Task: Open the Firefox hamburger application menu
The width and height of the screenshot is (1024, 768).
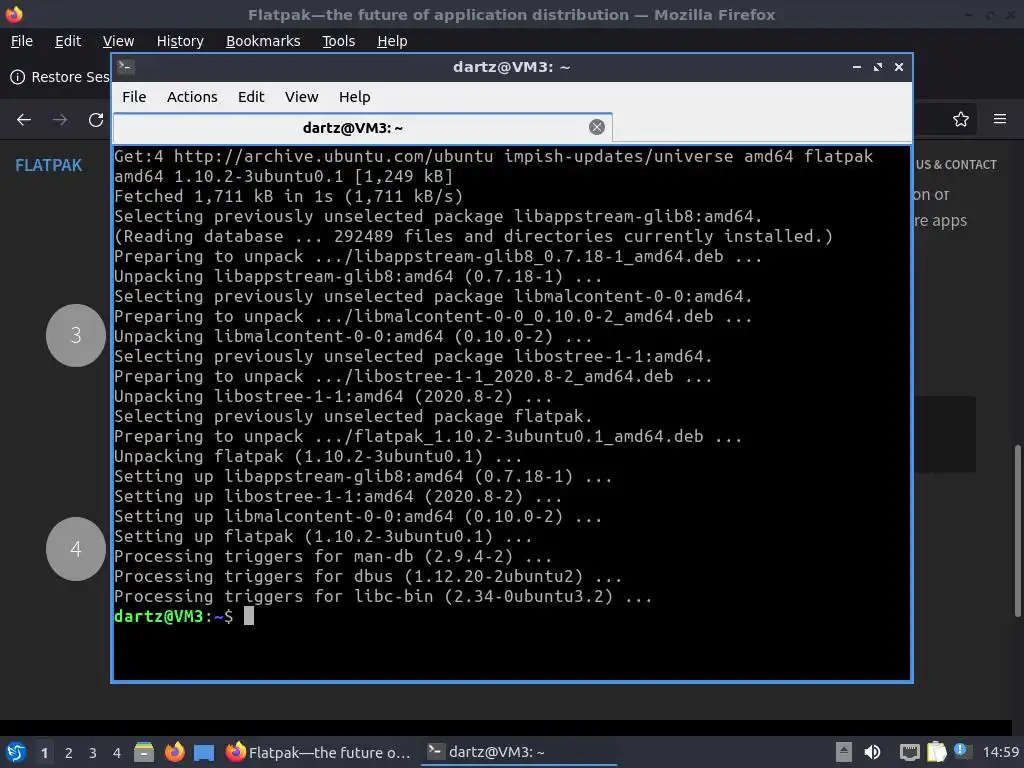Action: click(1000, 119)
